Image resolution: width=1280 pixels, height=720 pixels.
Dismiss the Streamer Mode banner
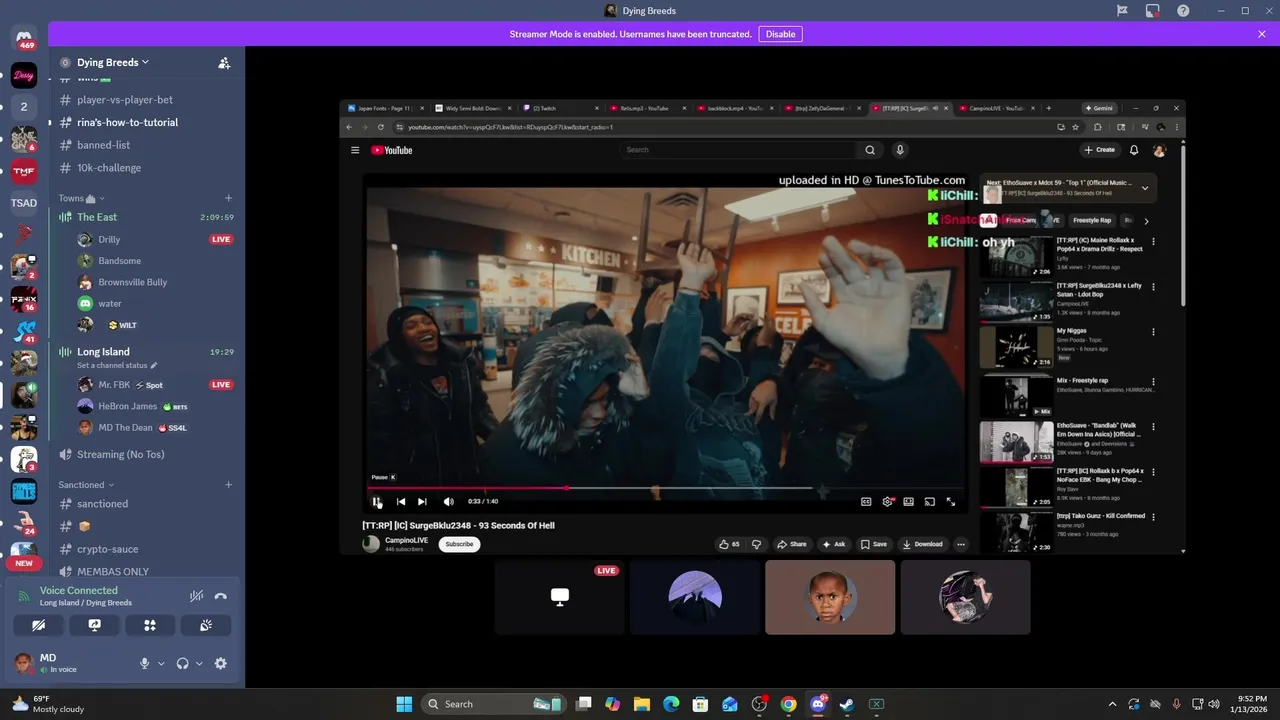click(1262, 34)
